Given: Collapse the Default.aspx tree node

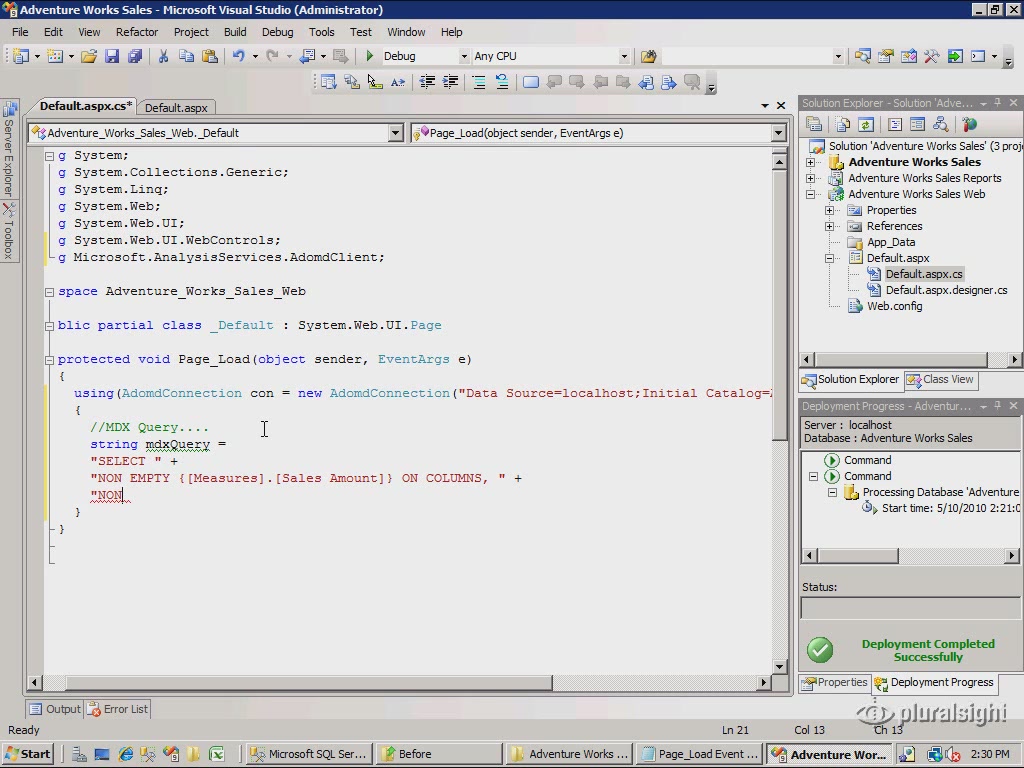Looking at the screenshot, I should pyautogui.click(x=829, y=258).
